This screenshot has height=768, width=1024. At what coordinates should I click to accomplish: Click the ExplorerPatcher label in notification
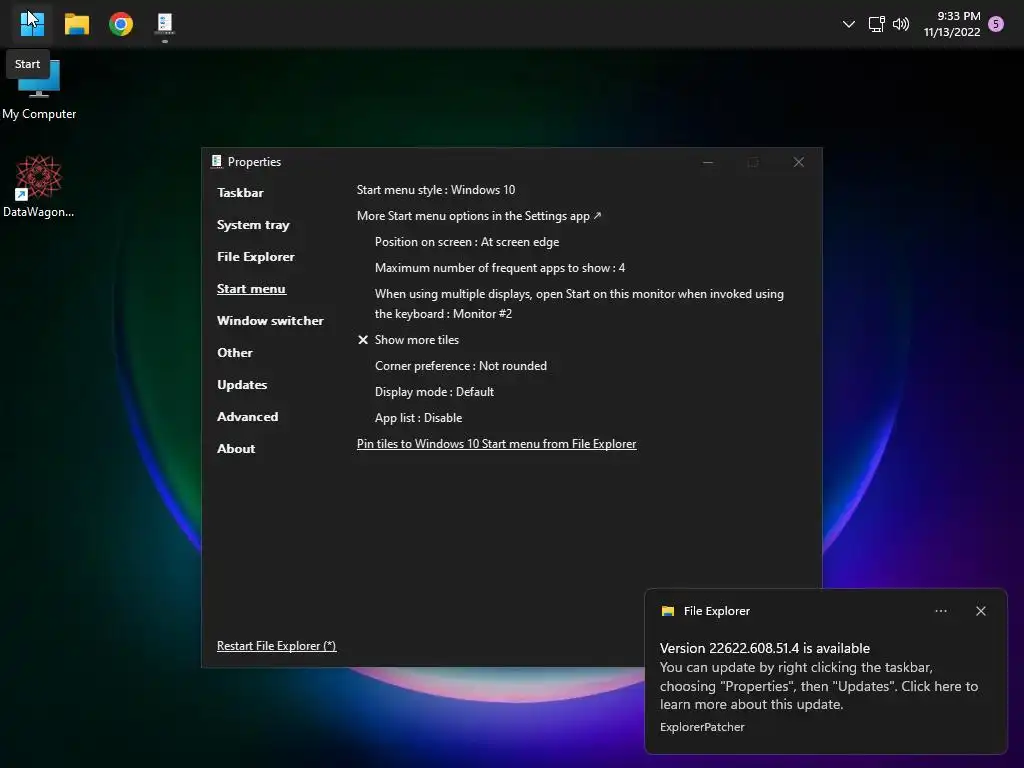tap(702, 727)
